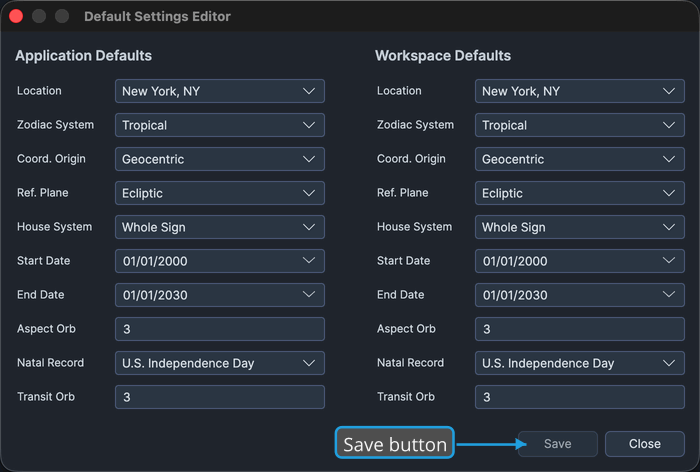Image resolution: width=700 pixels, height=472 pixels.
Task: Click the Default Settings Editor window title
Action: tap(157, 17)
